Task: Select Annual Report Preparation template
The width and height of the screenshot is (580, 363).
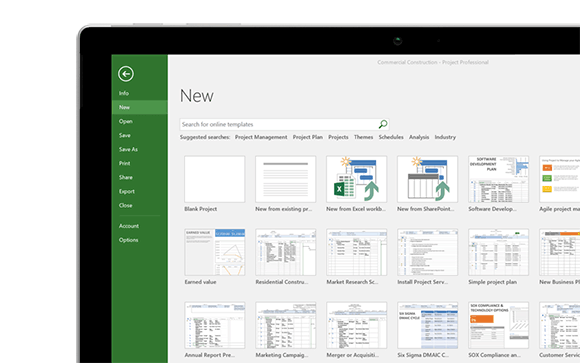Action: (x=215, y=325)
